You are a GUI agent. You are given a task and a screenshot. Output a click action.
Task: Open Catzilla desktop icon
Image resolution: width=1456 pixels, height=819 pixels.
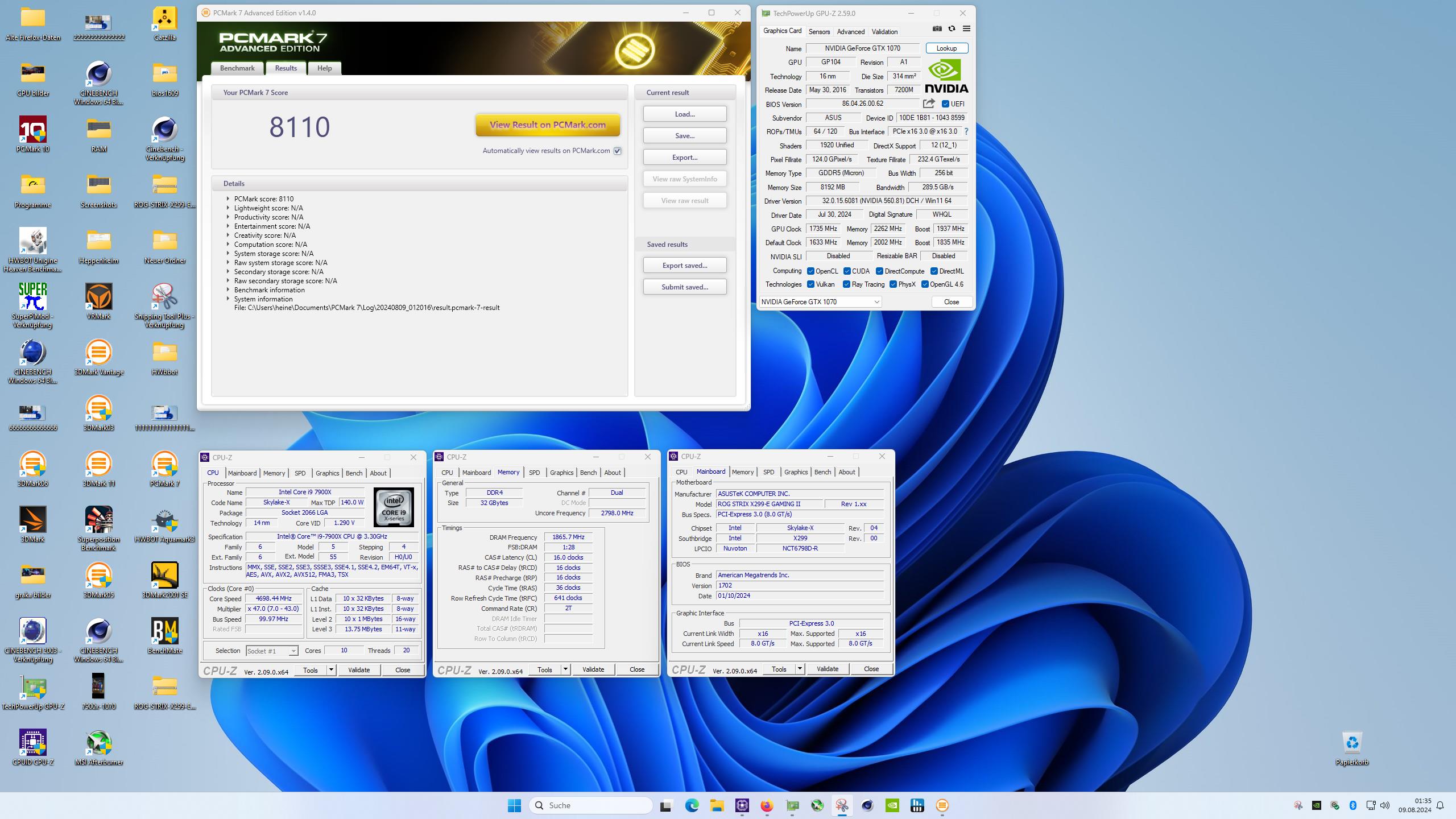(x=165, y=24)
